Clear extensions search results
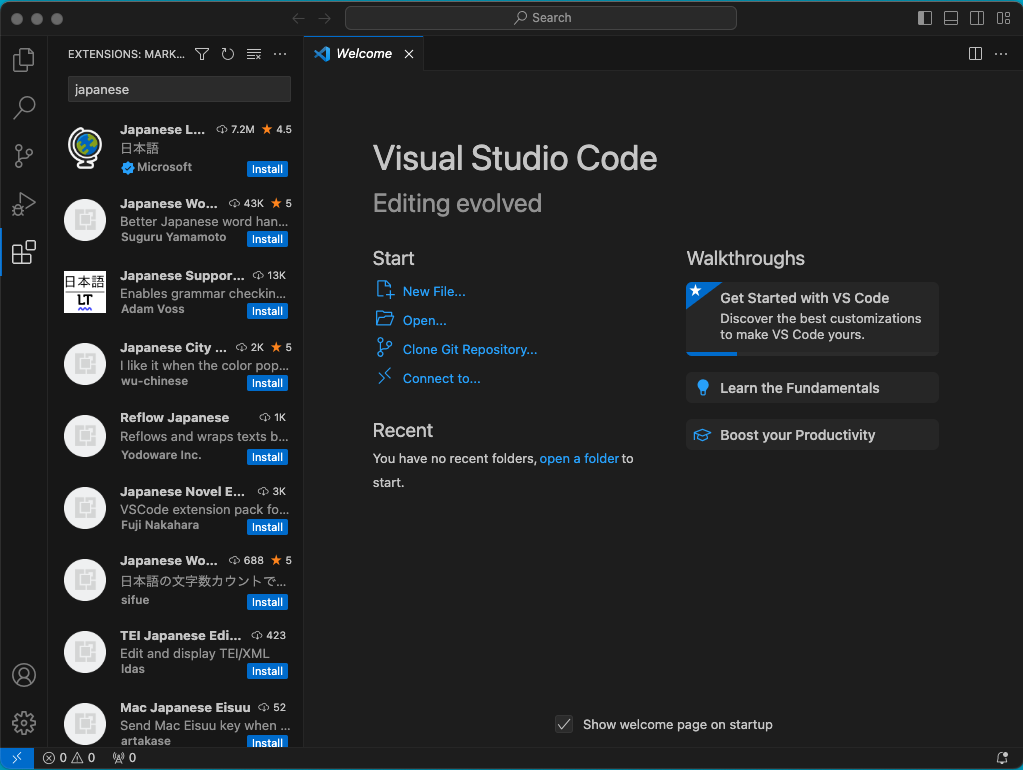Screen dimensions: 1023x770 254,54
